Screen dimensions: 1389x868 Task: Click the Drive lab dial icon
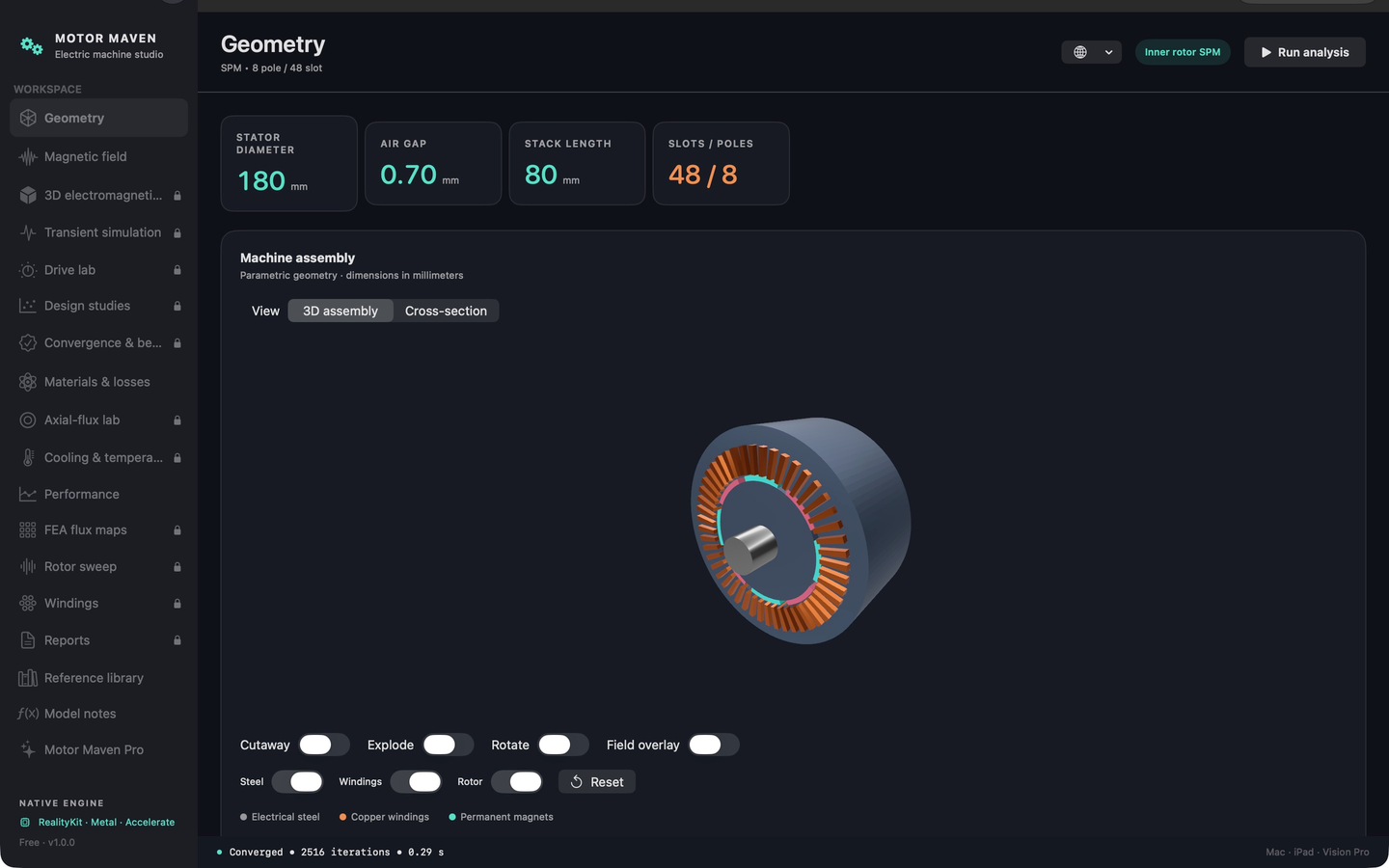(28, 270)
